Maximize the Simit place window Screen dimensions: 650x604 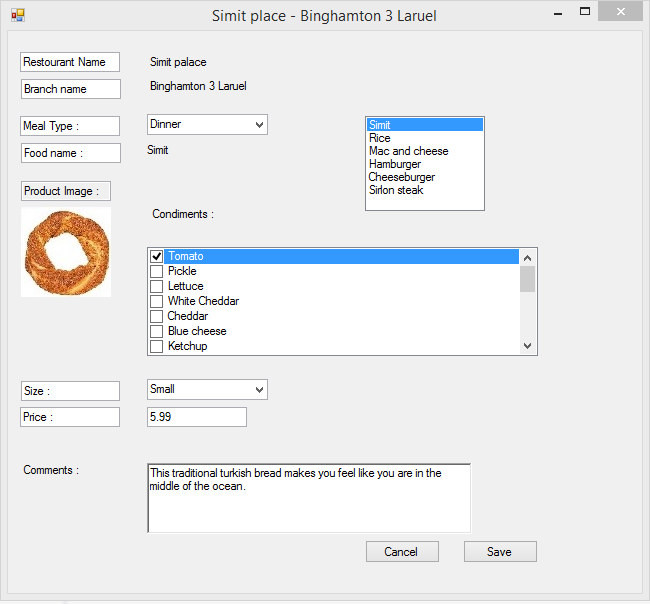[585, 12]
